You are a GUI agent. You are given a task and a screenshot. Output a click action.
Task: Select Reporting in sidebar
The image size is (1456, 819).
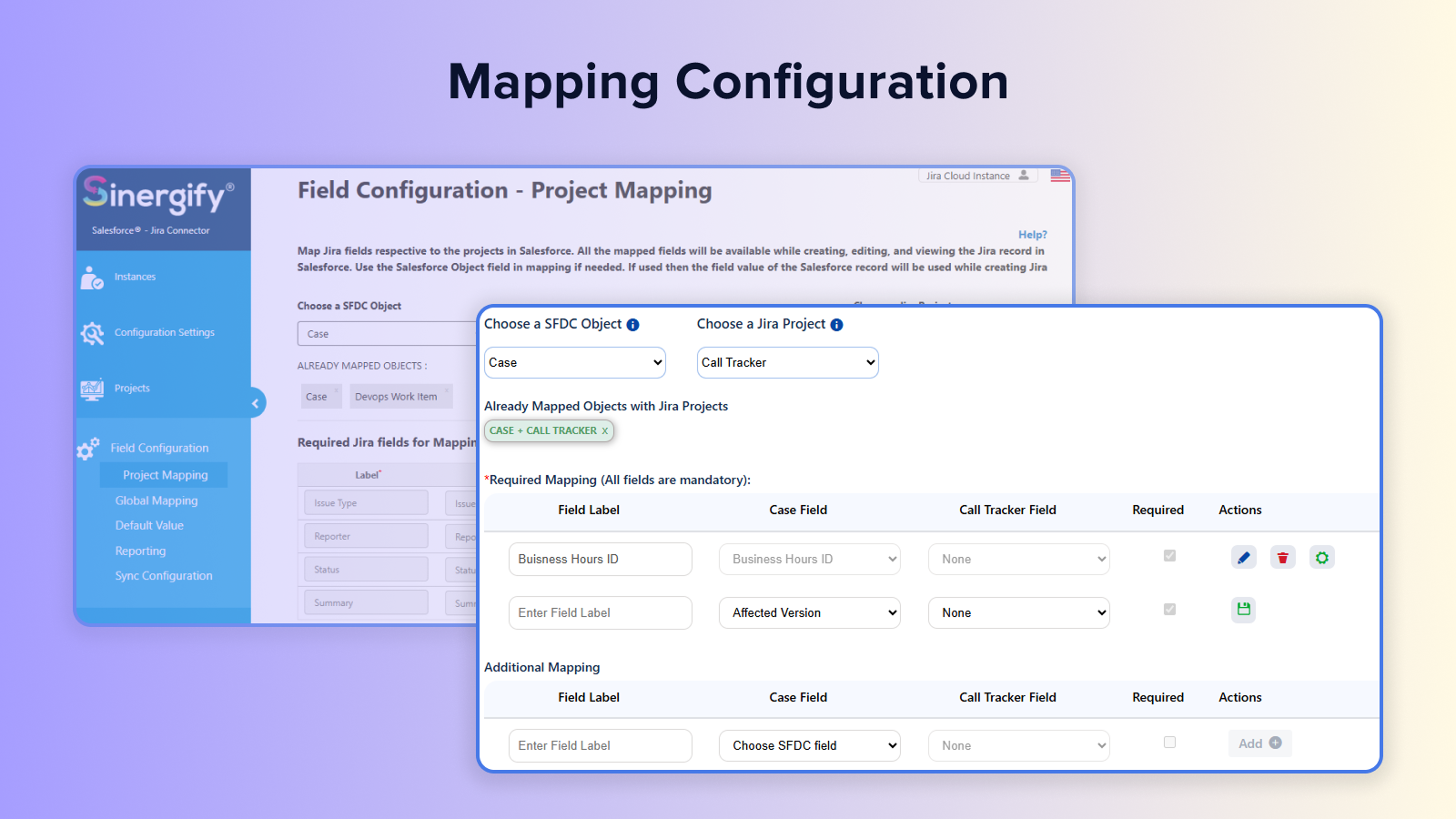pyautogui.click(x=140, y=551)
